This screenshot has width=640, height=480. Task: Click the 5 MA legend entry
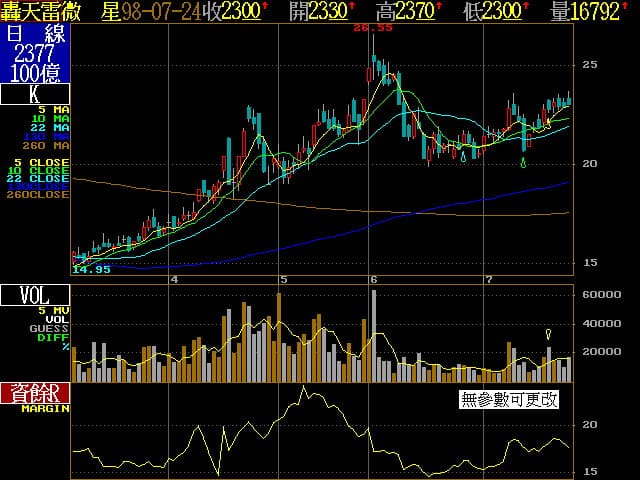[55, 109]
